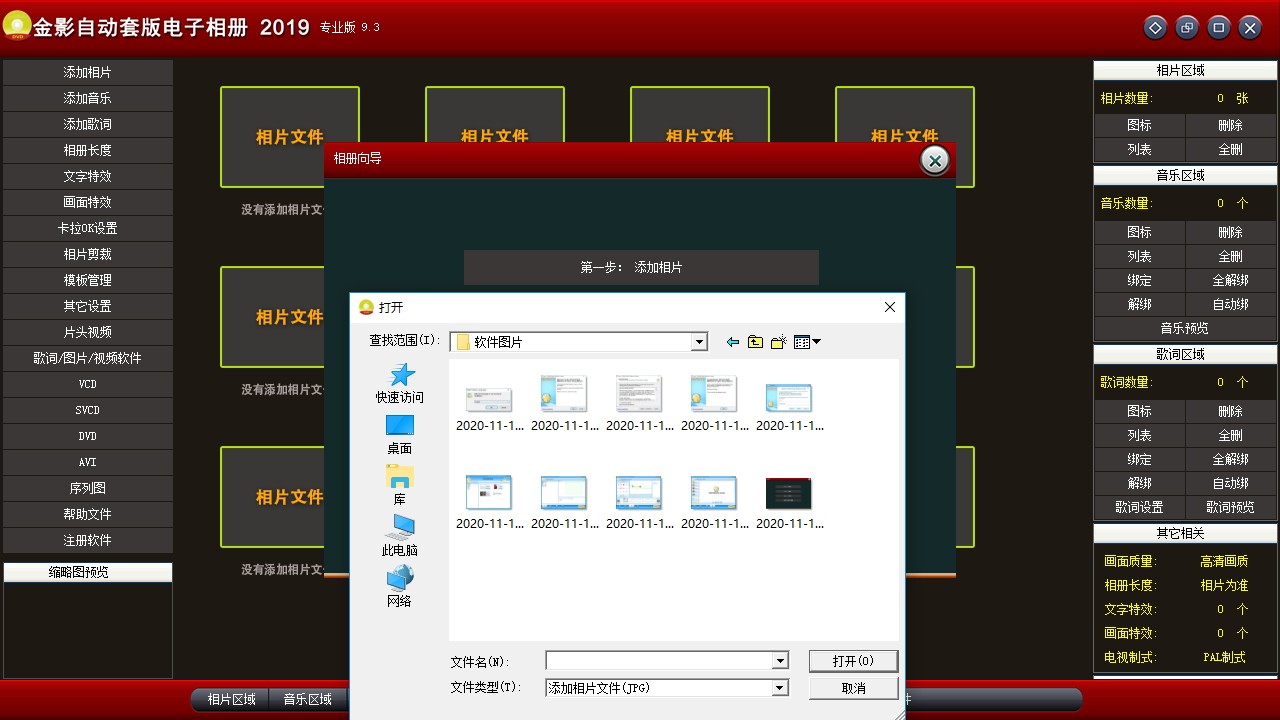Create a new folder in the Open dialog
Screen dimensions: 1280x720
pyautogui.click(x=779, y=342)
